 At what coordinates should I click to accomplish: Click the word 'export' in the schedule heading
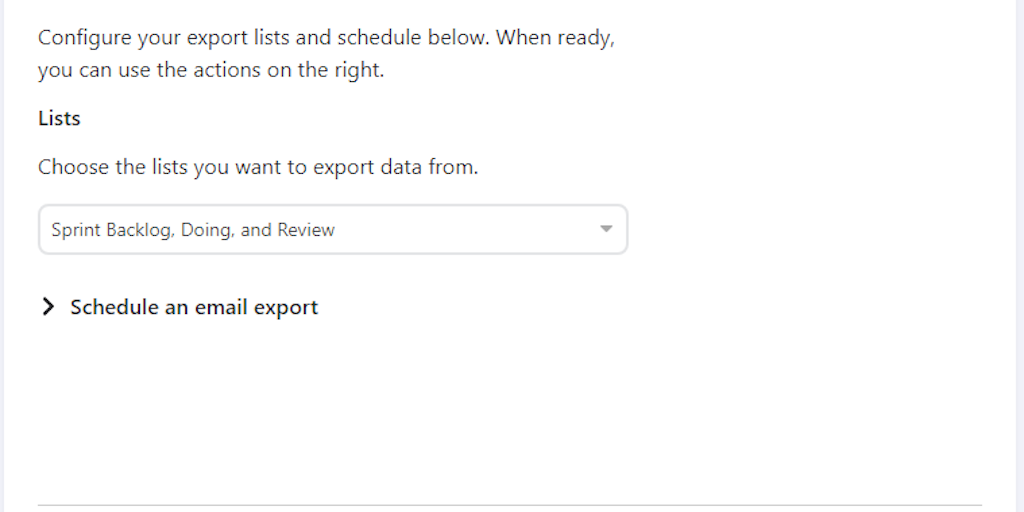coord(285,307)
